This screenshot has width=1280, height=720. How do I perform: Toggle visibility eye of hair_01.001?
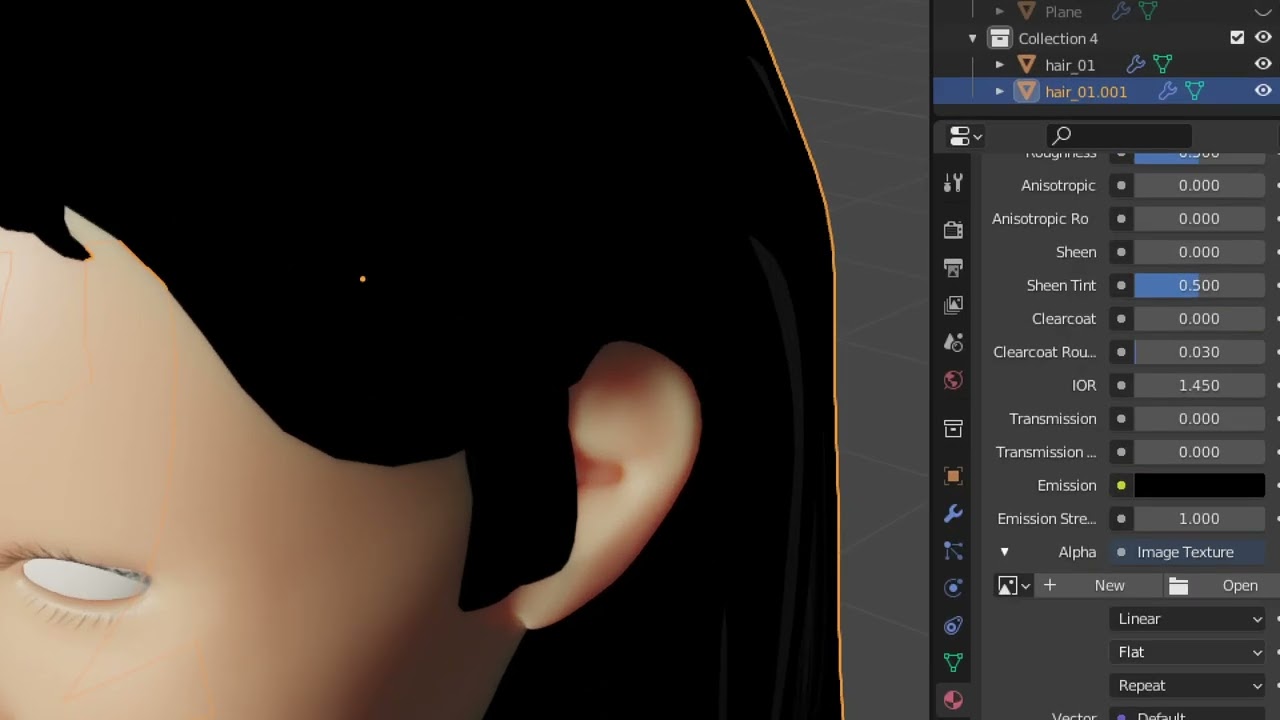tap(1263, 91)
